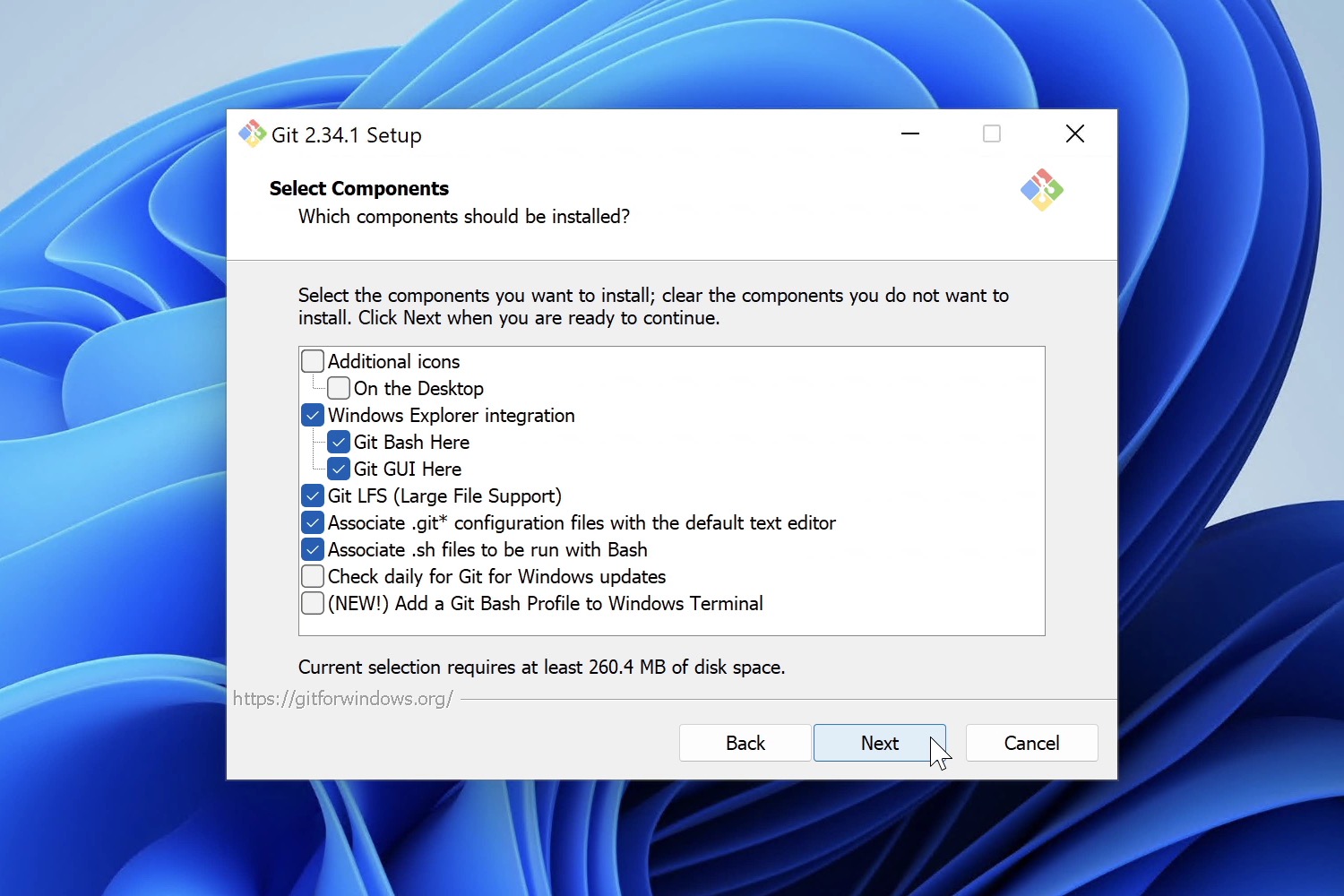1344x896 pixels.
Task: Uncheck associating .git* files with text editor
Action: 312,522
